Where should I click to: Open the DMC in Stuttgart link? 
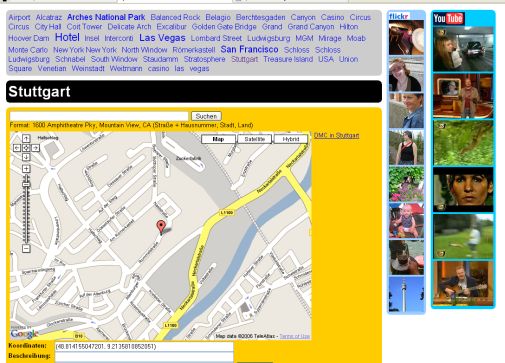coord(336,135)
